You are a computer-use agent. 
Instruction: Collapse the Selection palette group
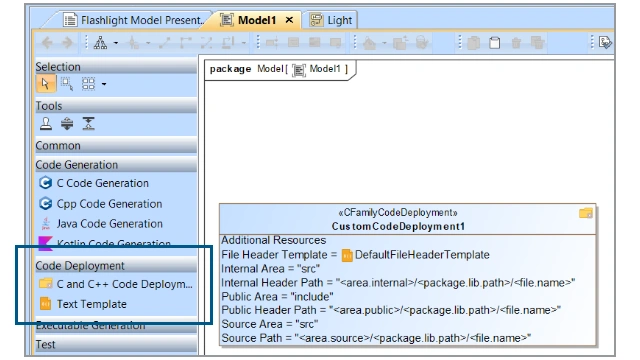tap(116, 67)
